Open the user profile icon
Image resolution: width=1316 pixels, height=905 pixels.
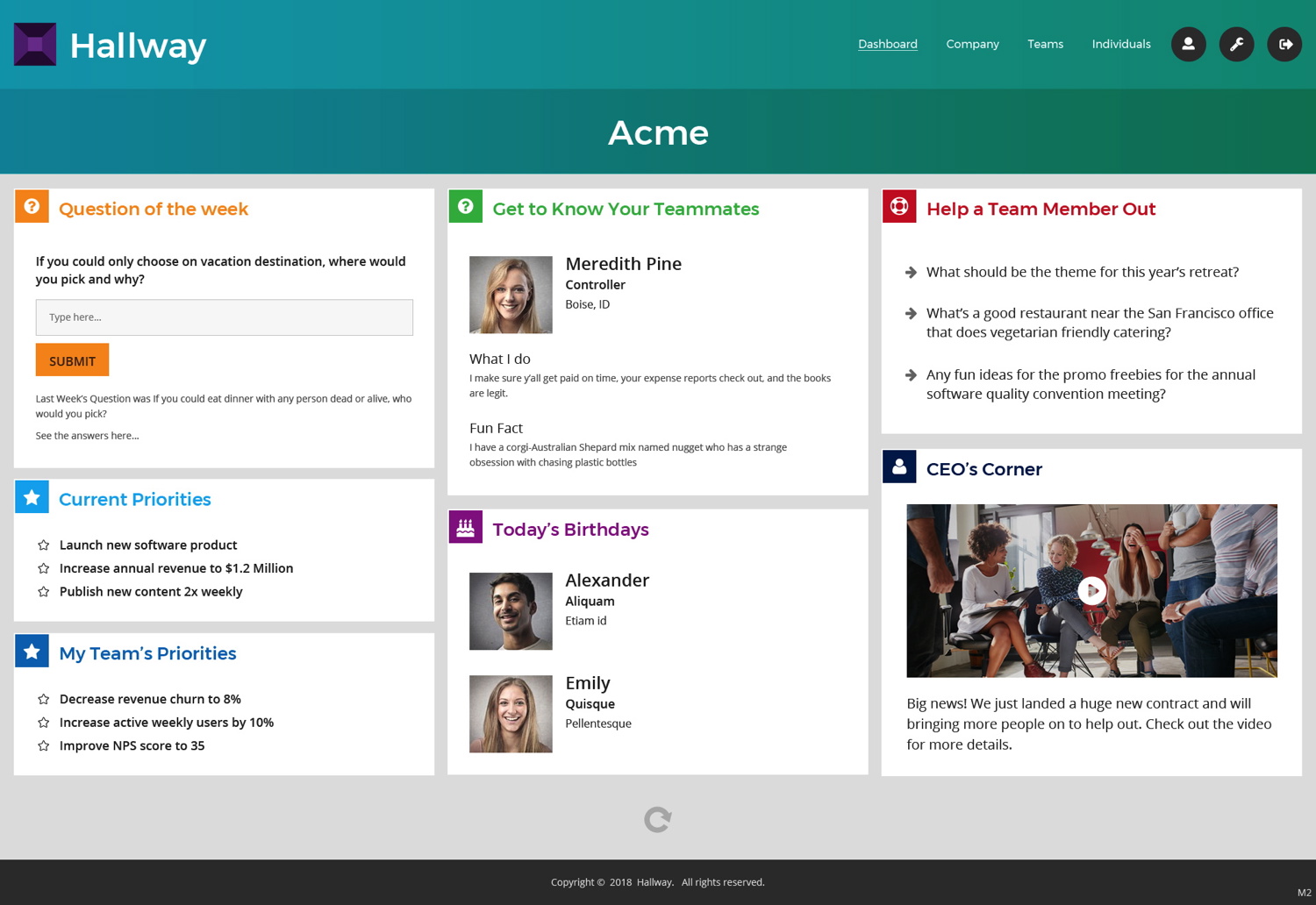click(x=1188, y=44)
